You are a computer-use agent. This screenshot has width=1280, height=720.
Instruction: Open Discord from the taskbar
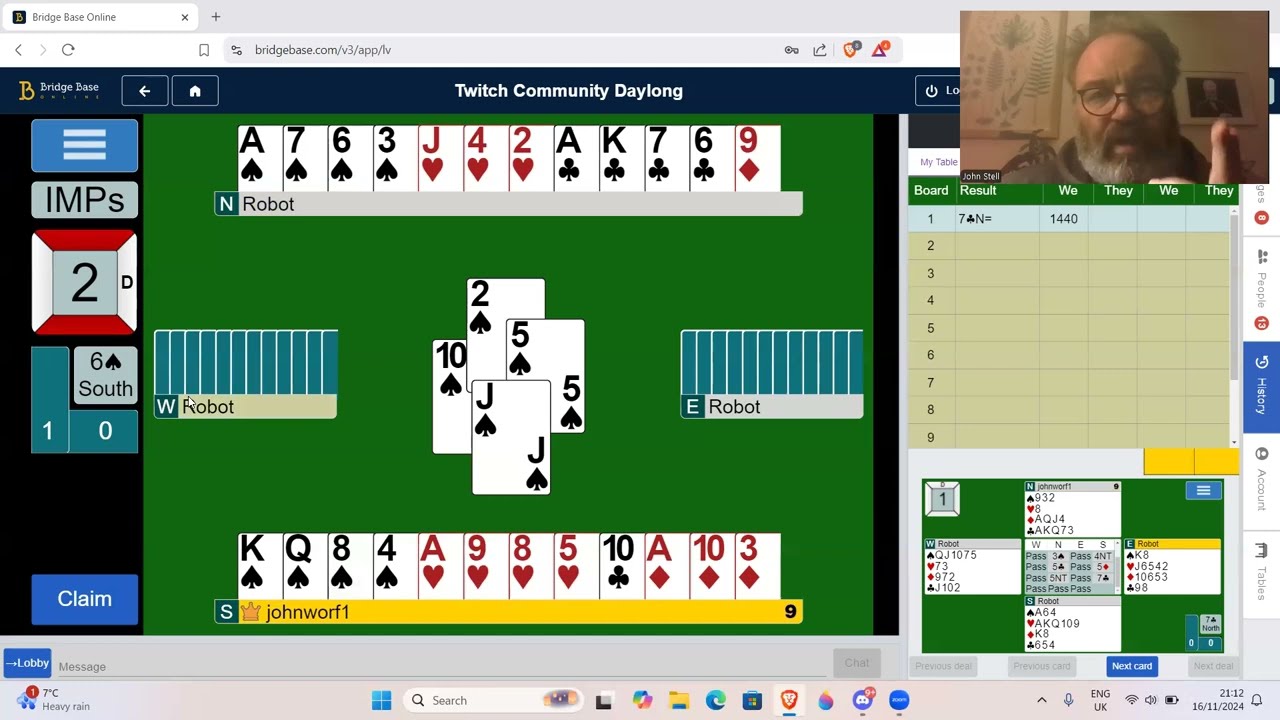[x=863, y=701]
